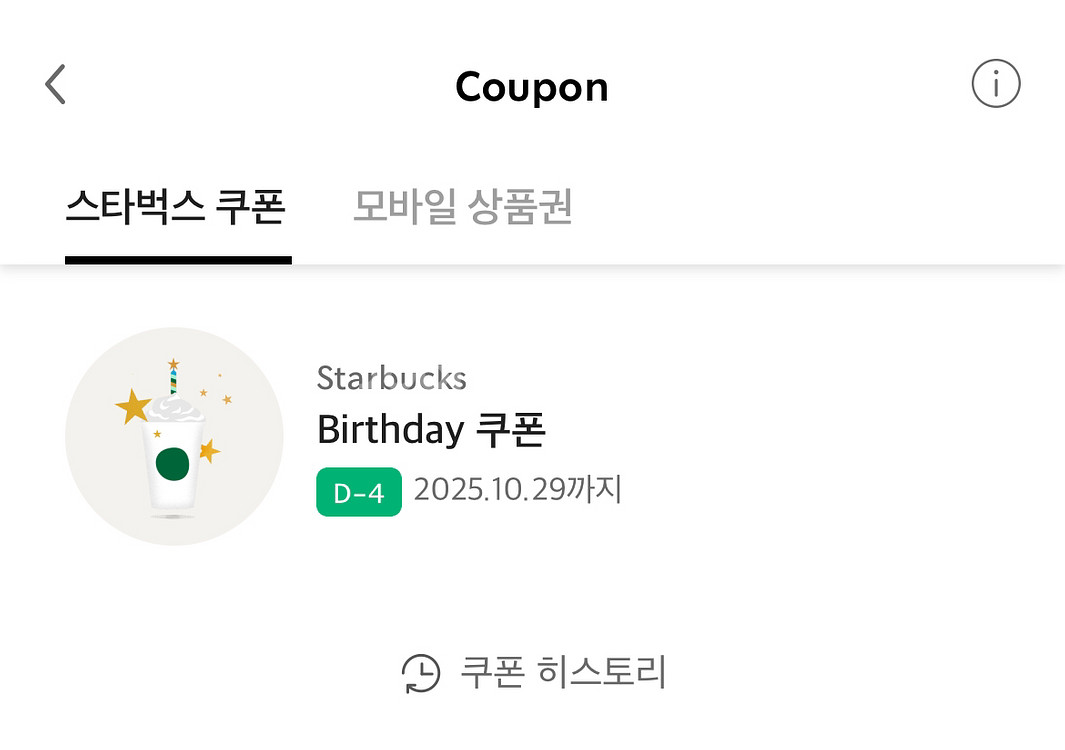Tap the striped birthday candle

click(x=173, y=381)
